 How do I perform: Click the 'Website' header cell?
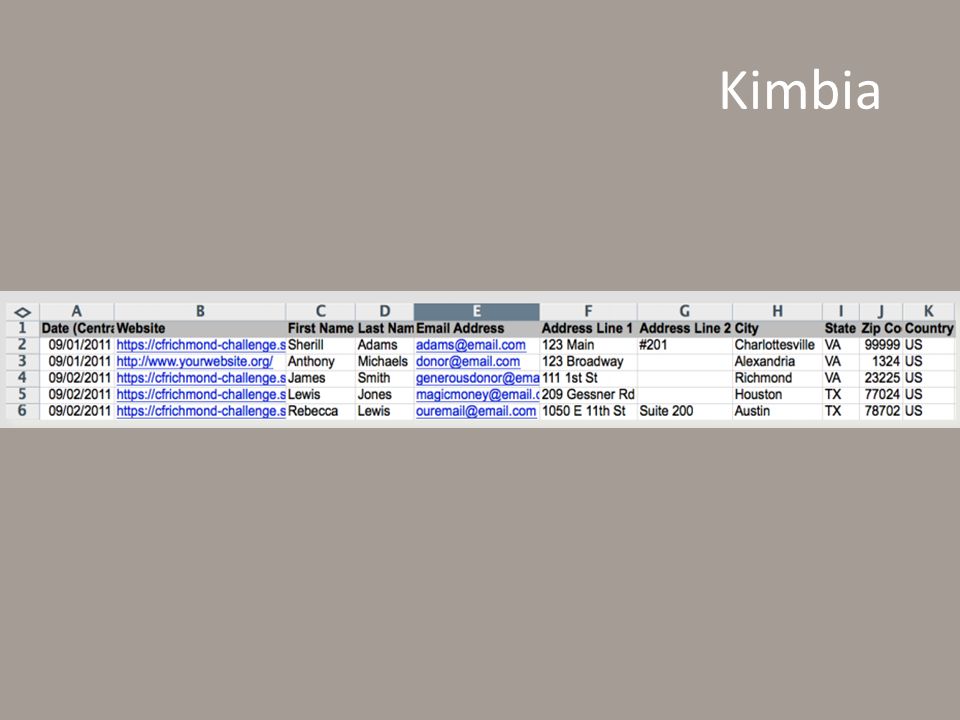pos(200,328)
